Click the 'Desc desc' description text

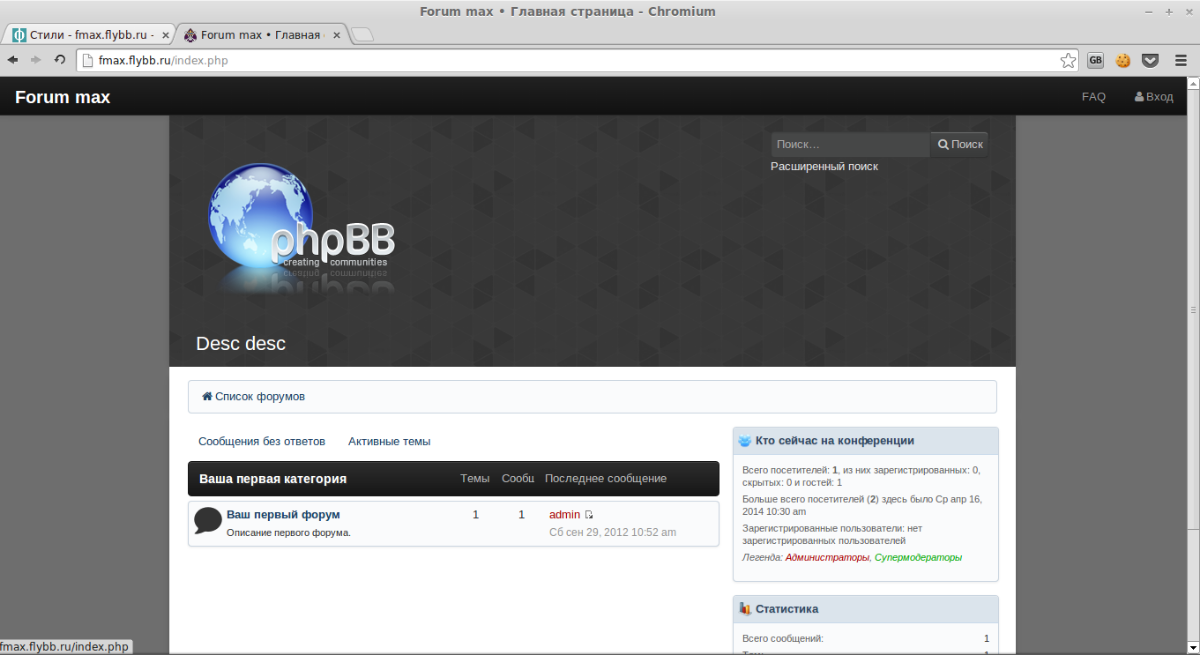click(x=241, y=344)
